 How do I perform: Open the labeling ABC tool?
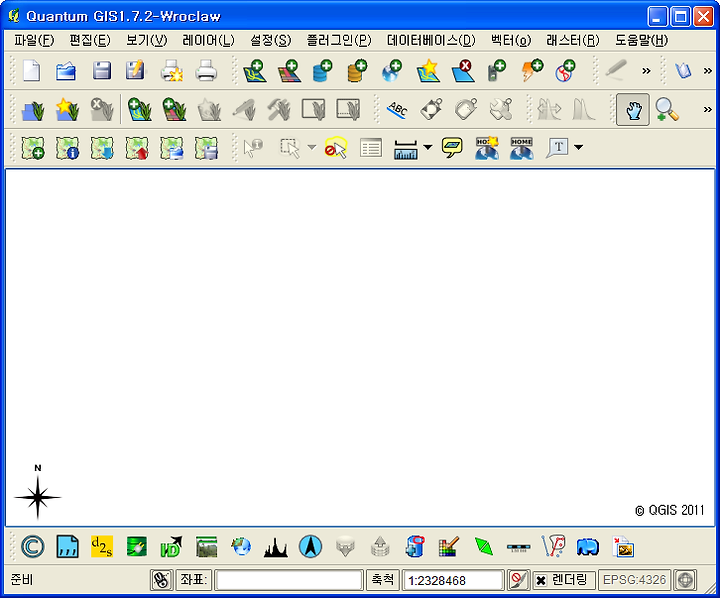pos(397,110)
